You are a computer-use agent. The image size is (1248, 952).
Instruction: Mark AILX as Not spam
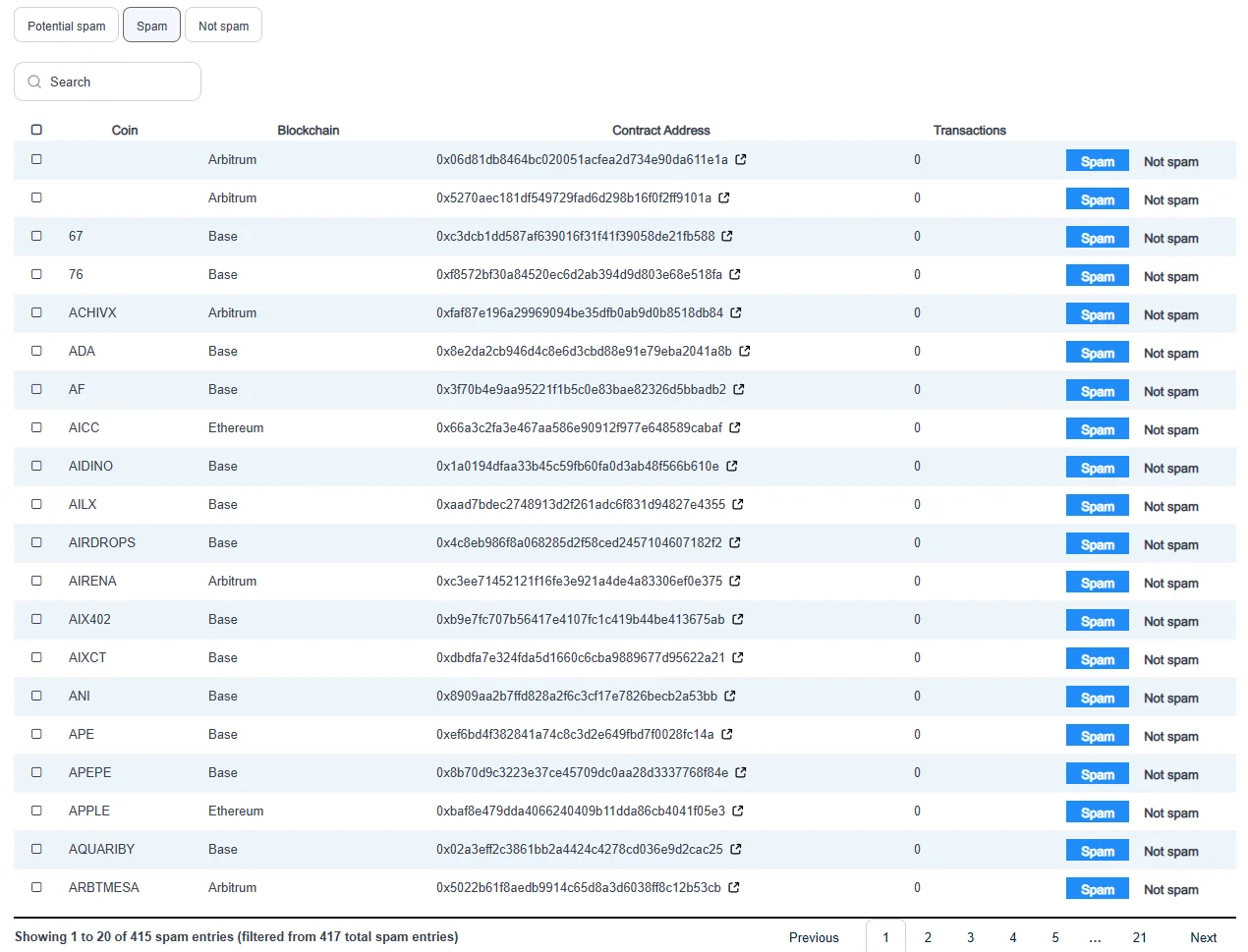[1170, 506]
